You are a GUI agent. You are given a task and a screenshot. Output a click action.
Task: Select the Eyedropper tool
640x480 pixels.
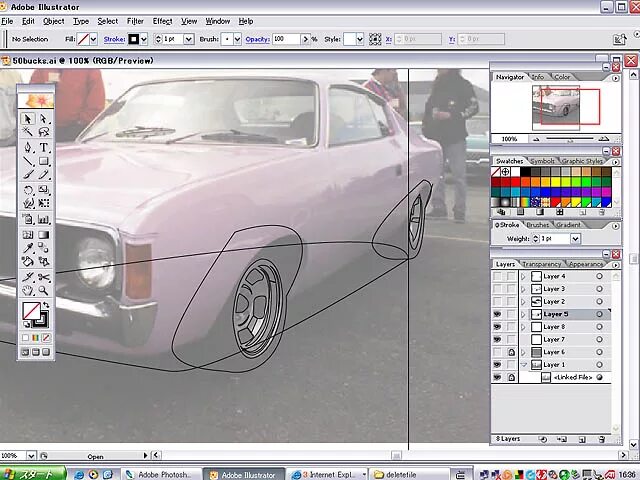coord(28,248)
